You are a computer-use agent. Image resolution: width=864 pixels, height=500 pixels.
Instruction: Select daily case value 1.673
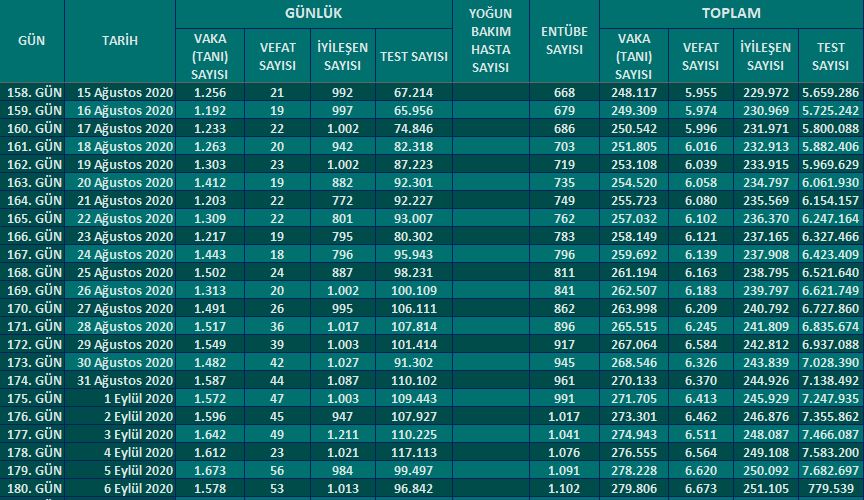point(210,471)
